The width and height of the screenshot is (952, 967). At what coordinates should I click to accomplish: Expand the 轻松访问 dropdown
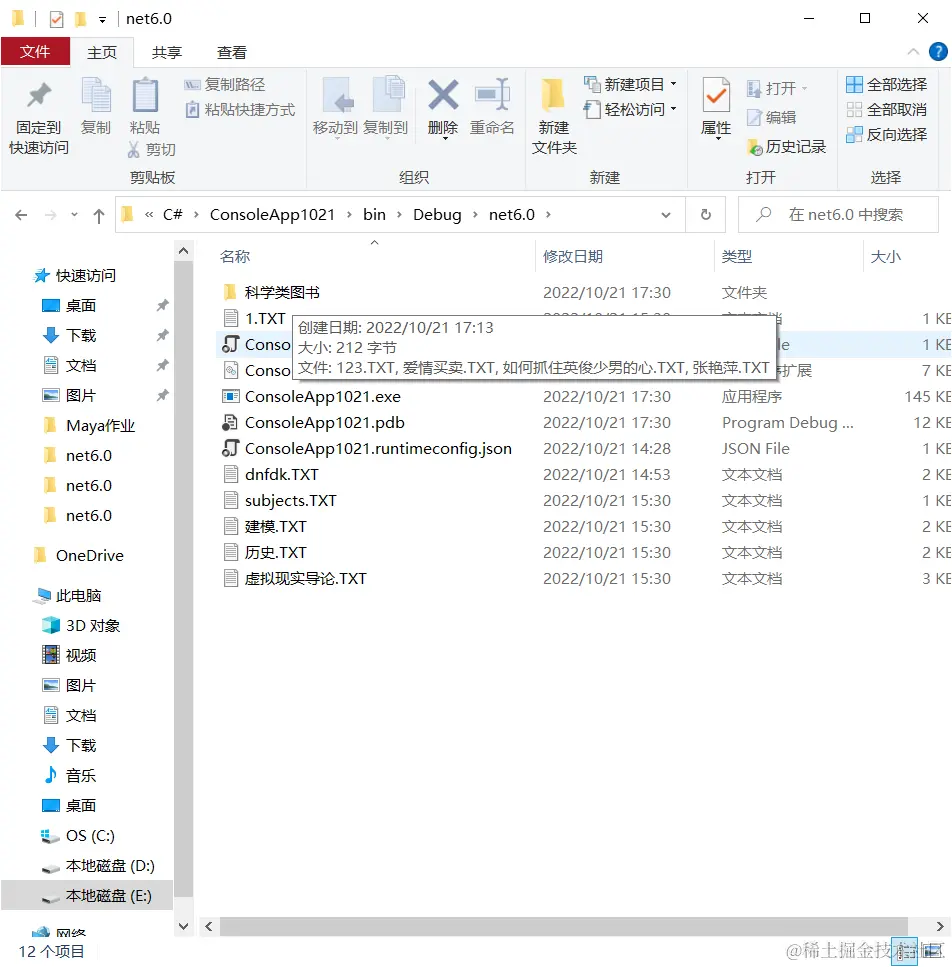[x=673, y=109]
